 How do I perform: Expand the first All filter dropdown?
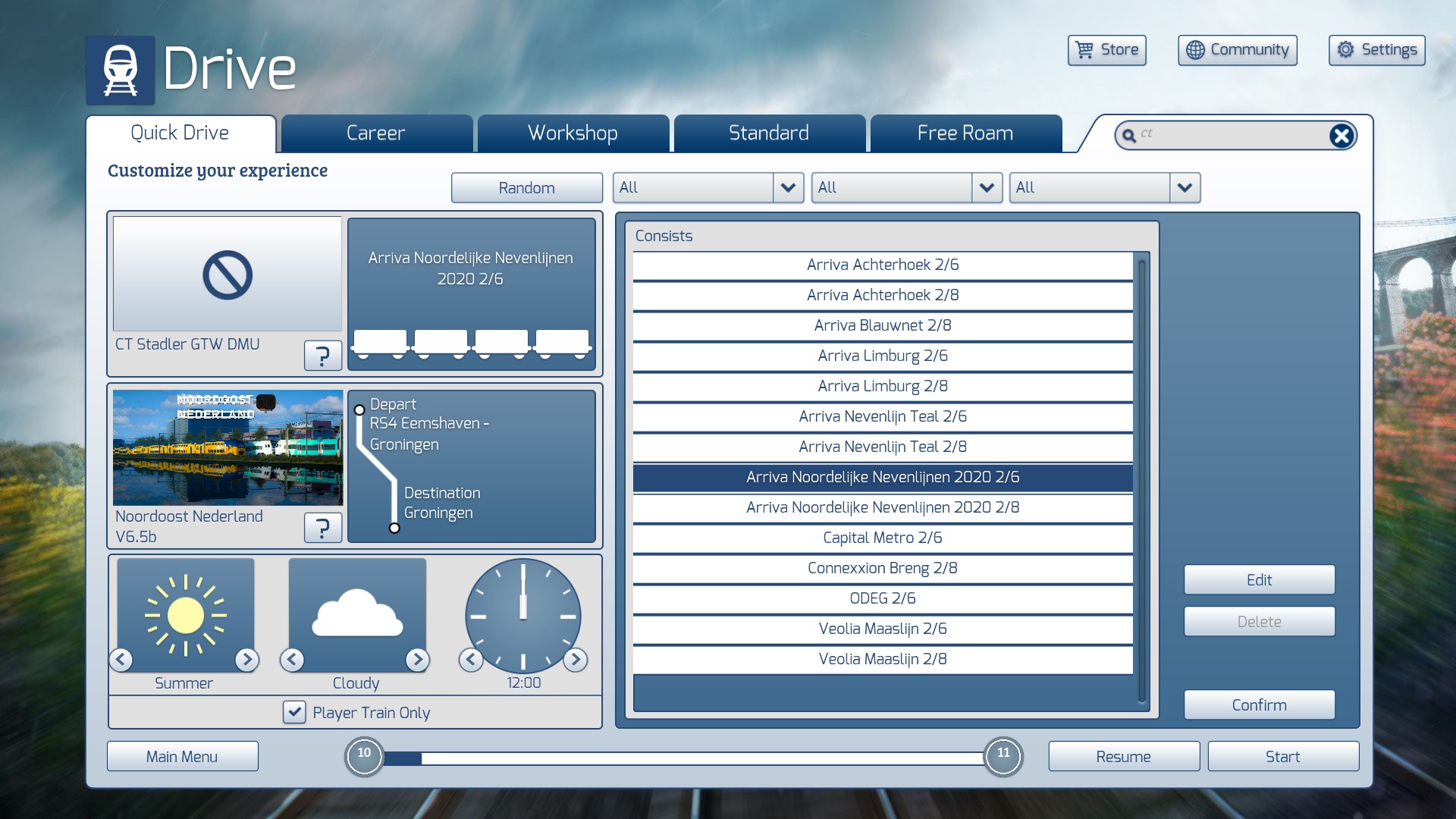pos(788,187)
